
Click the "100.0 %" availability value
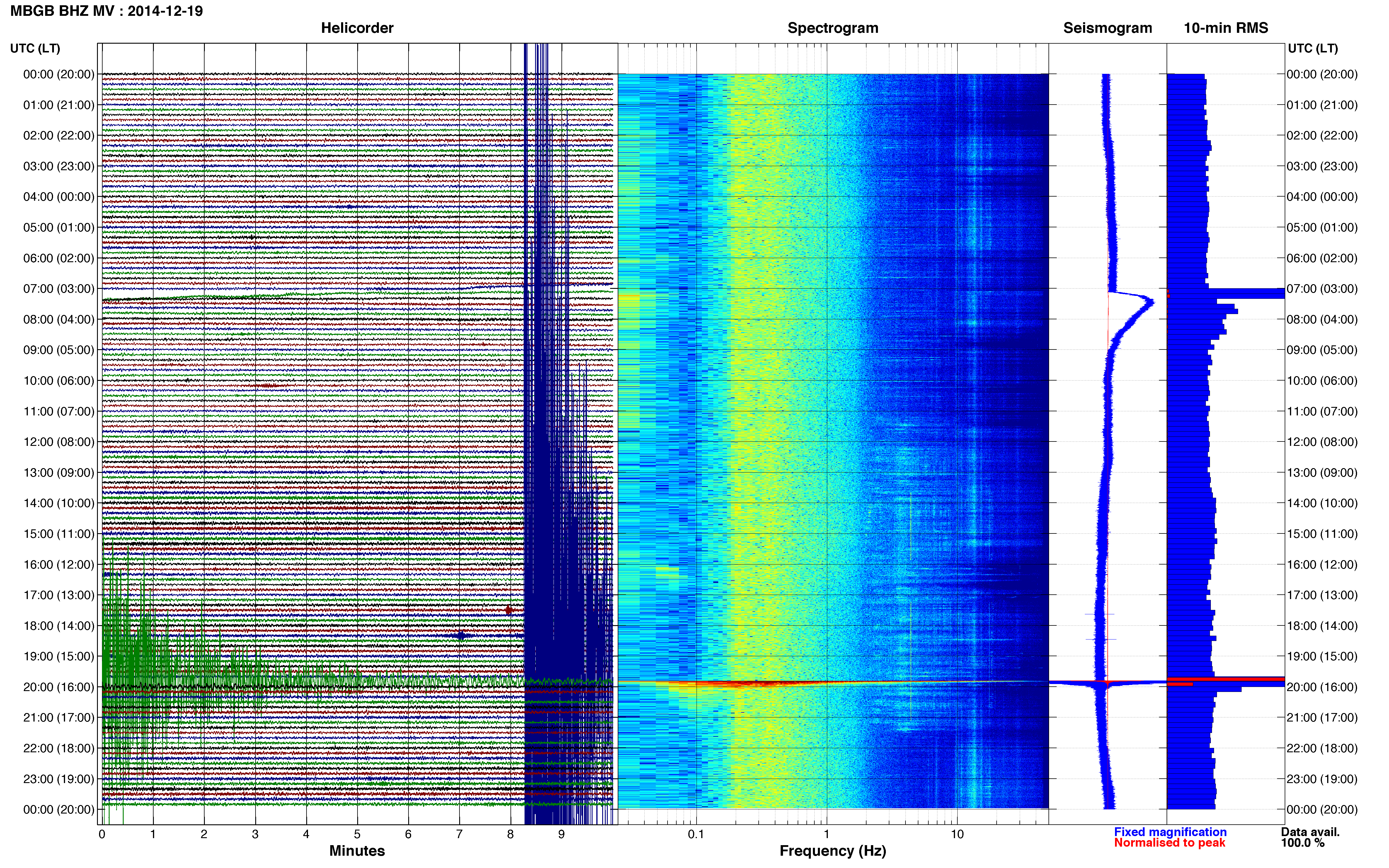click(1302, 843)
